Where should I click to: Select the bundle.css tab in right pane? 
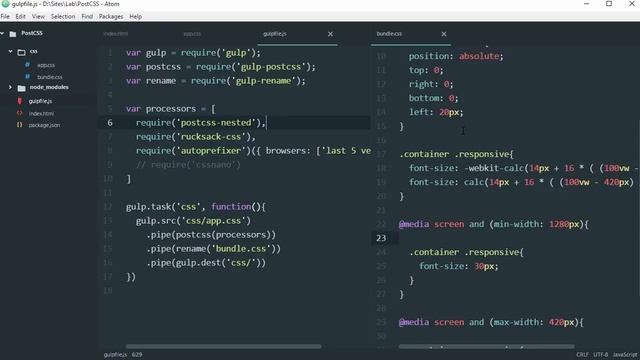(389, 34)
